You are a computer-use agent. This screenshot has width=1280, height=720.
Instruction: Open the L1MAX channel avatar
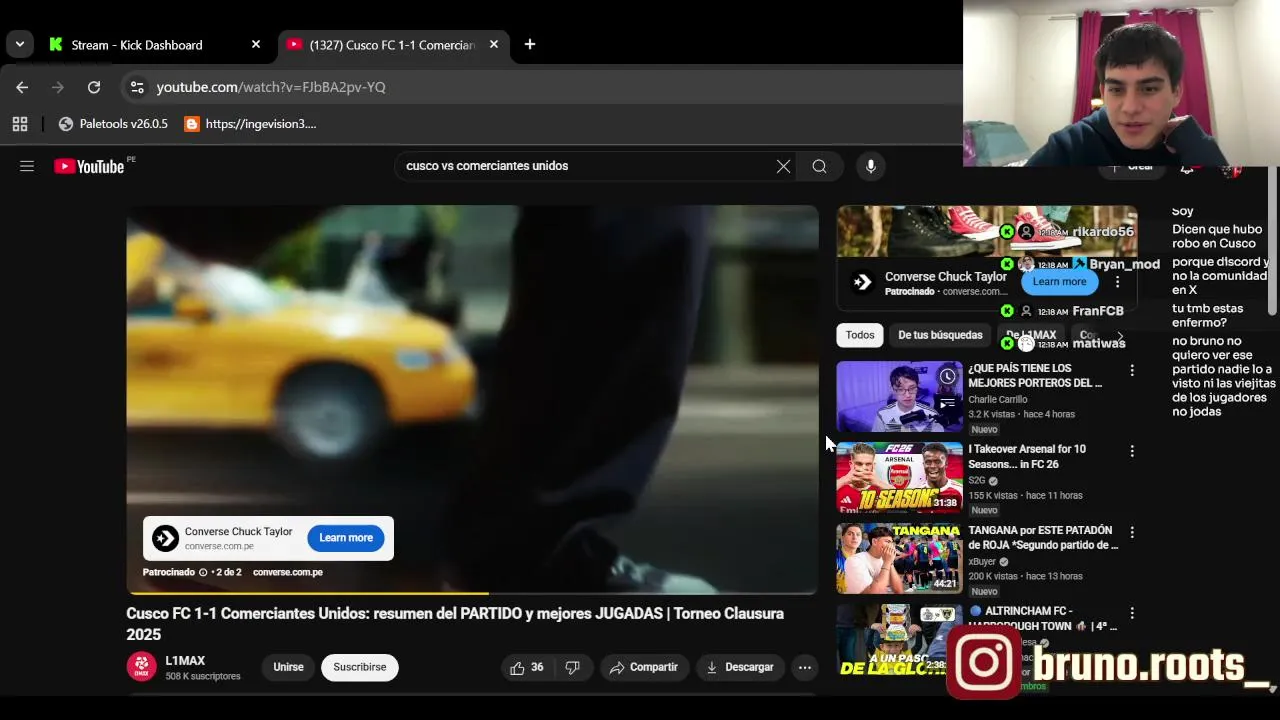pos(142,667)
